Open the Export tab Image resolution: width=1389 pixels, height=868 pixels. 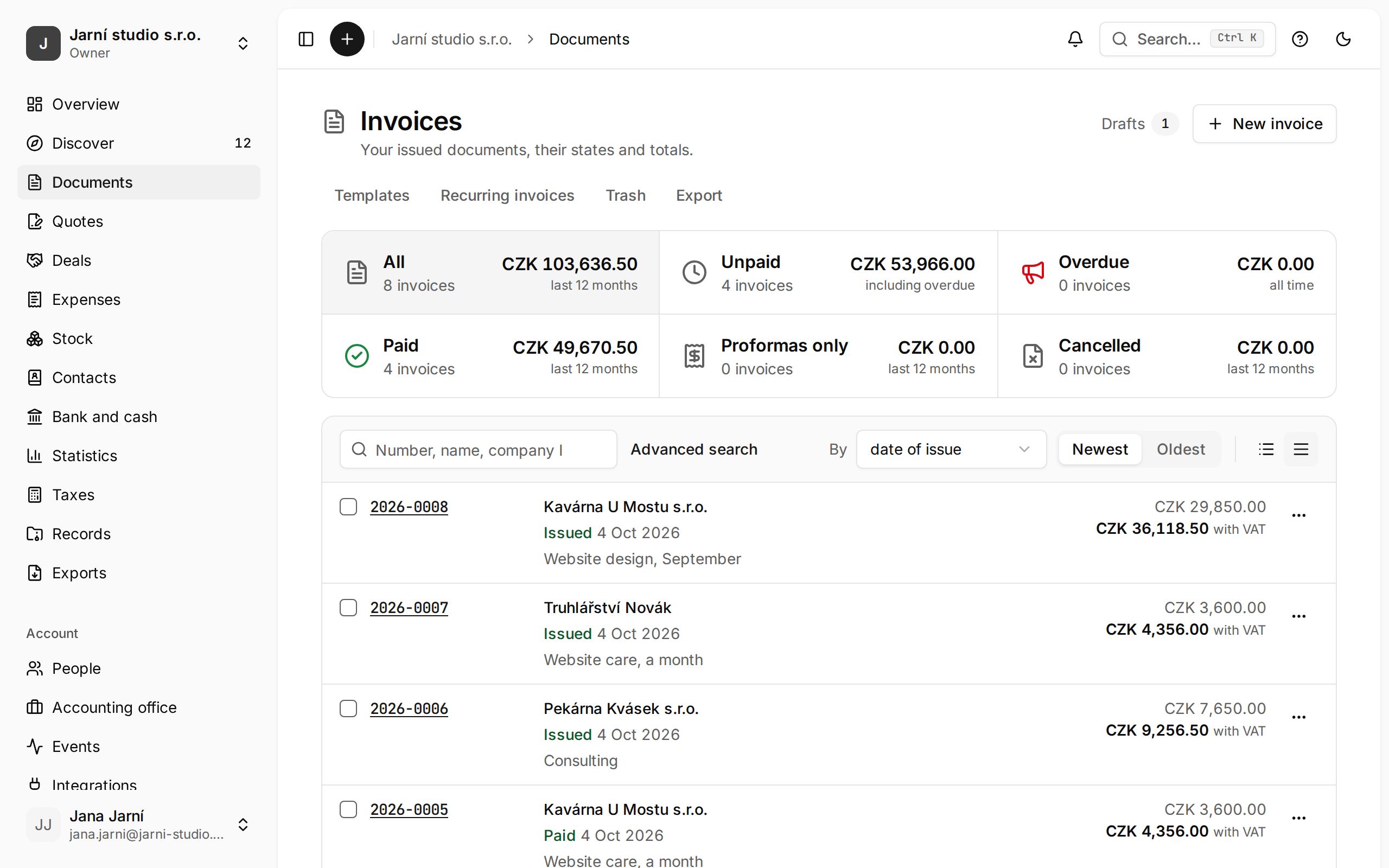(x=699, y=196)
